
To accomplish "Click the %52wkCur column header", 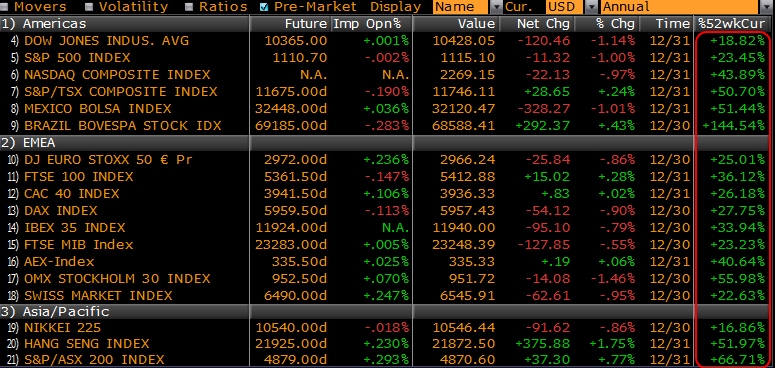I will coord(734,23).
